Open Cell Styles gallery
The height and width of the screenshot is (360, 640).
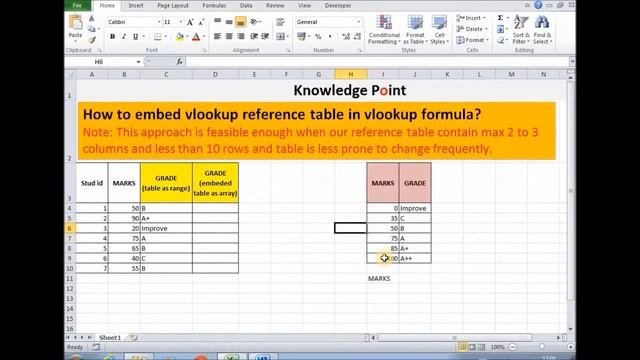[x=440, y=30]
